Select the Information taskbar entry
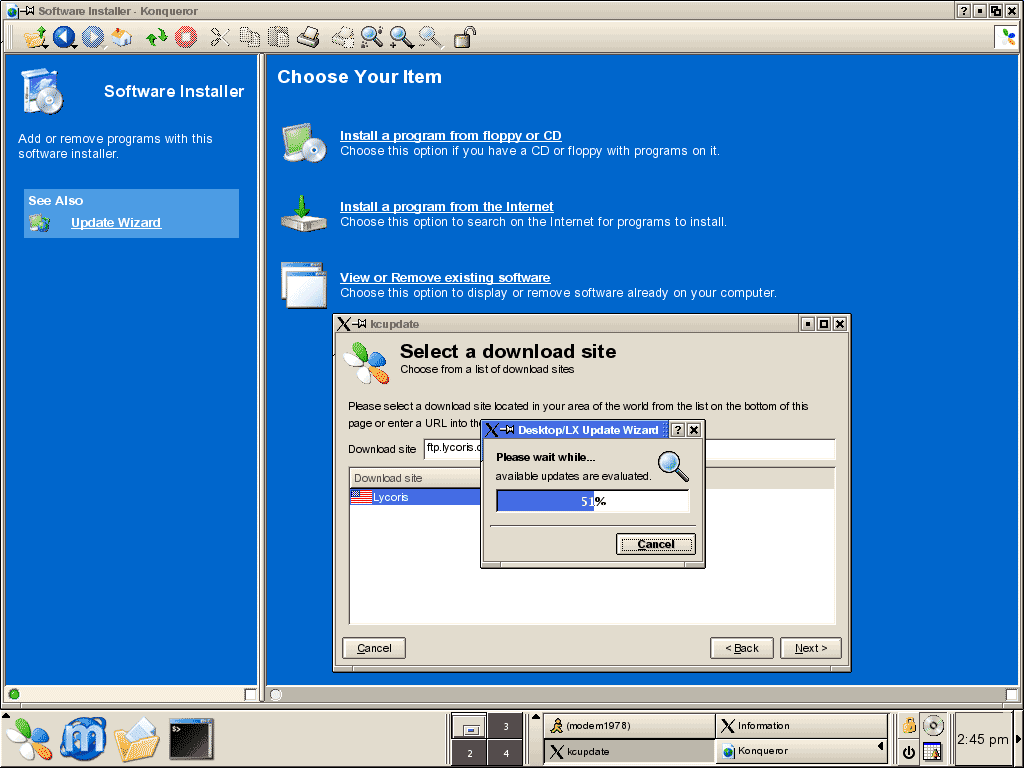 click(x=799, y=726)
